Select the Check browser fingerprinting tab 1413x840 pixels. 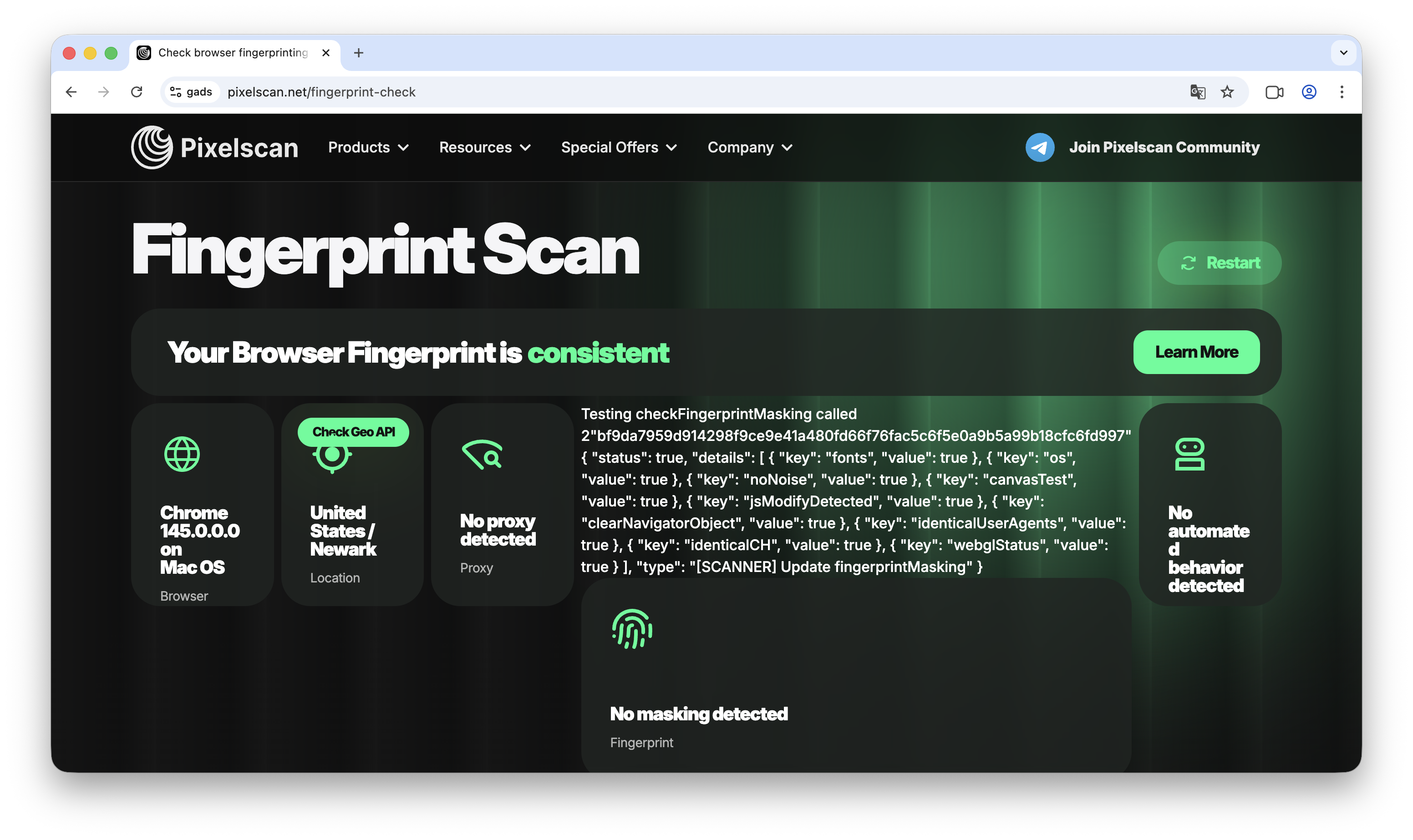pyautogui.click(x=232, y=53)
